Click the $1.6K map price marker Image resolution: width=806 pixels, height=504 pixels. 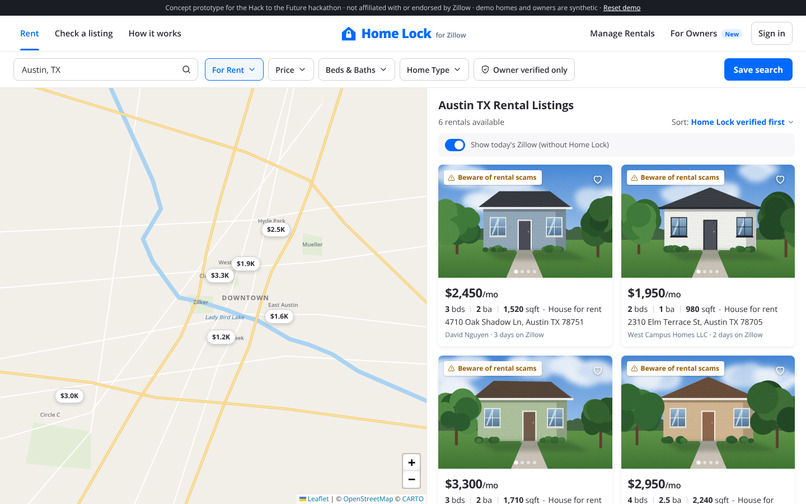point(279,316)
